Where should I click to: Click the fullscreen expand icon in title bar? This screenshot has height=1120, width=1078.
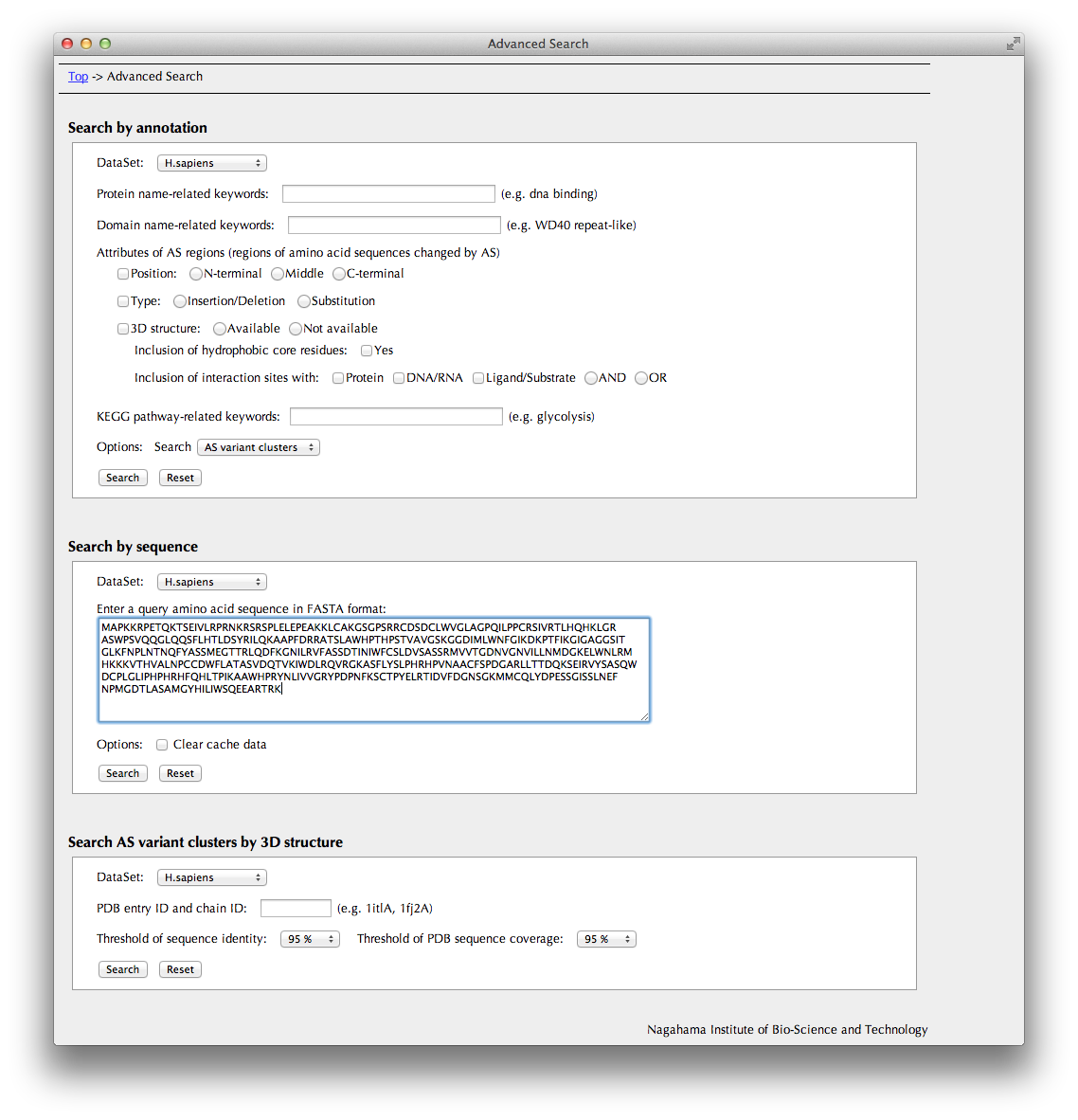coord(1013,44)
